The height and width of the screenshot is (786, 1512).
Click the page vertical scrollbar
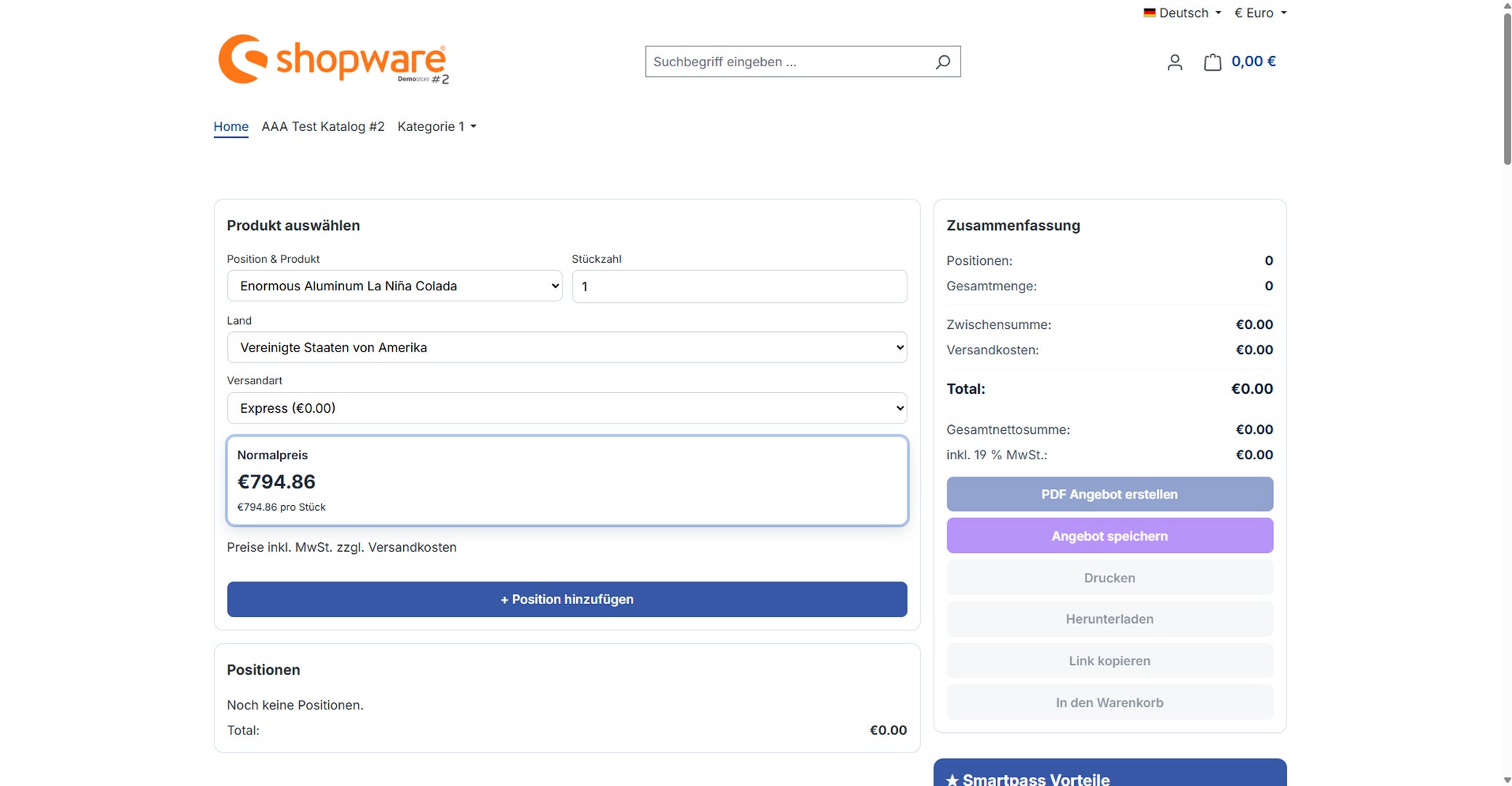pyautogui.click(x=1506, y=393)
